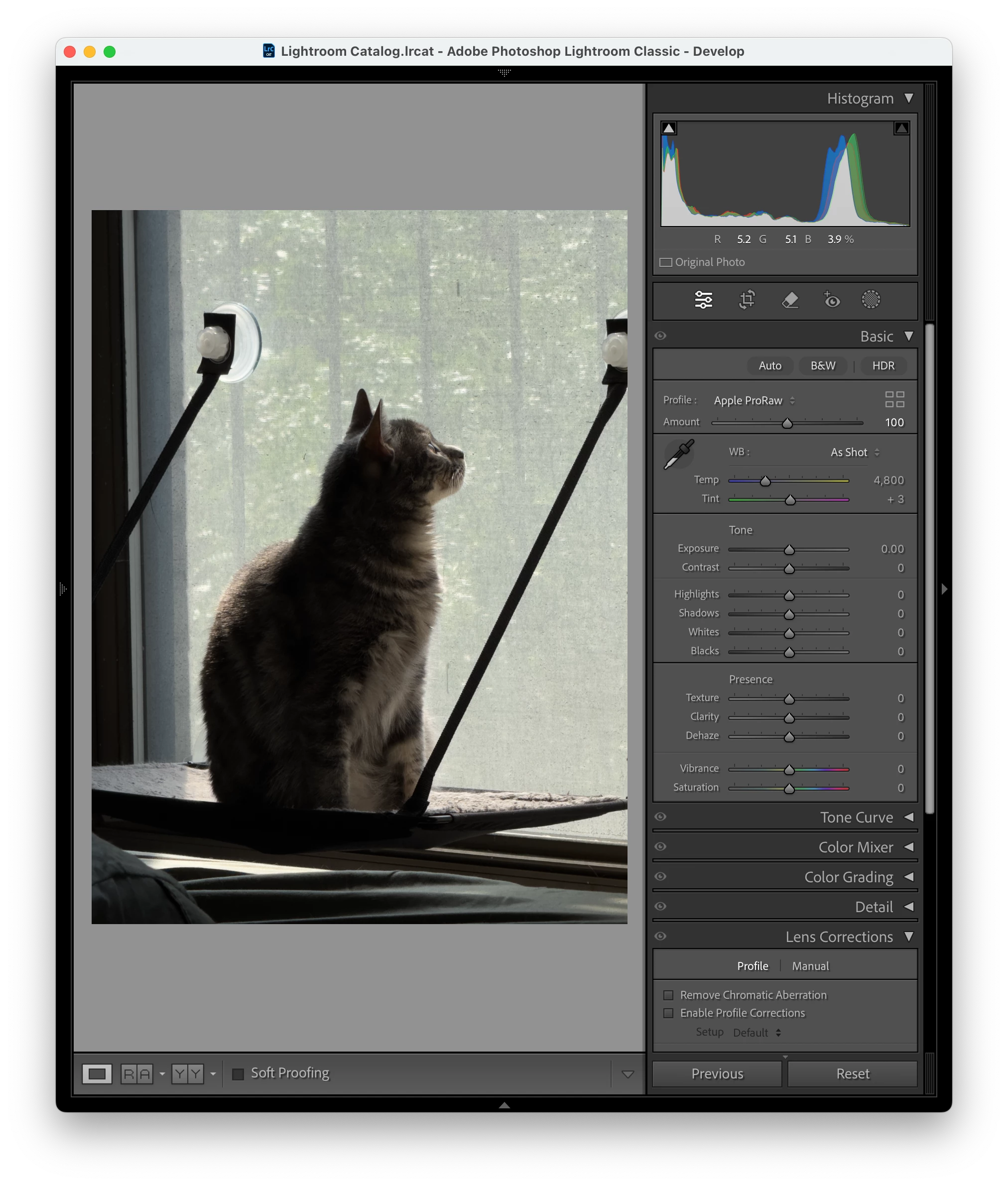The height and width of the screenshot is (1186, 1008).
Task: Click the Exposure slider handle
Action: 789,550
